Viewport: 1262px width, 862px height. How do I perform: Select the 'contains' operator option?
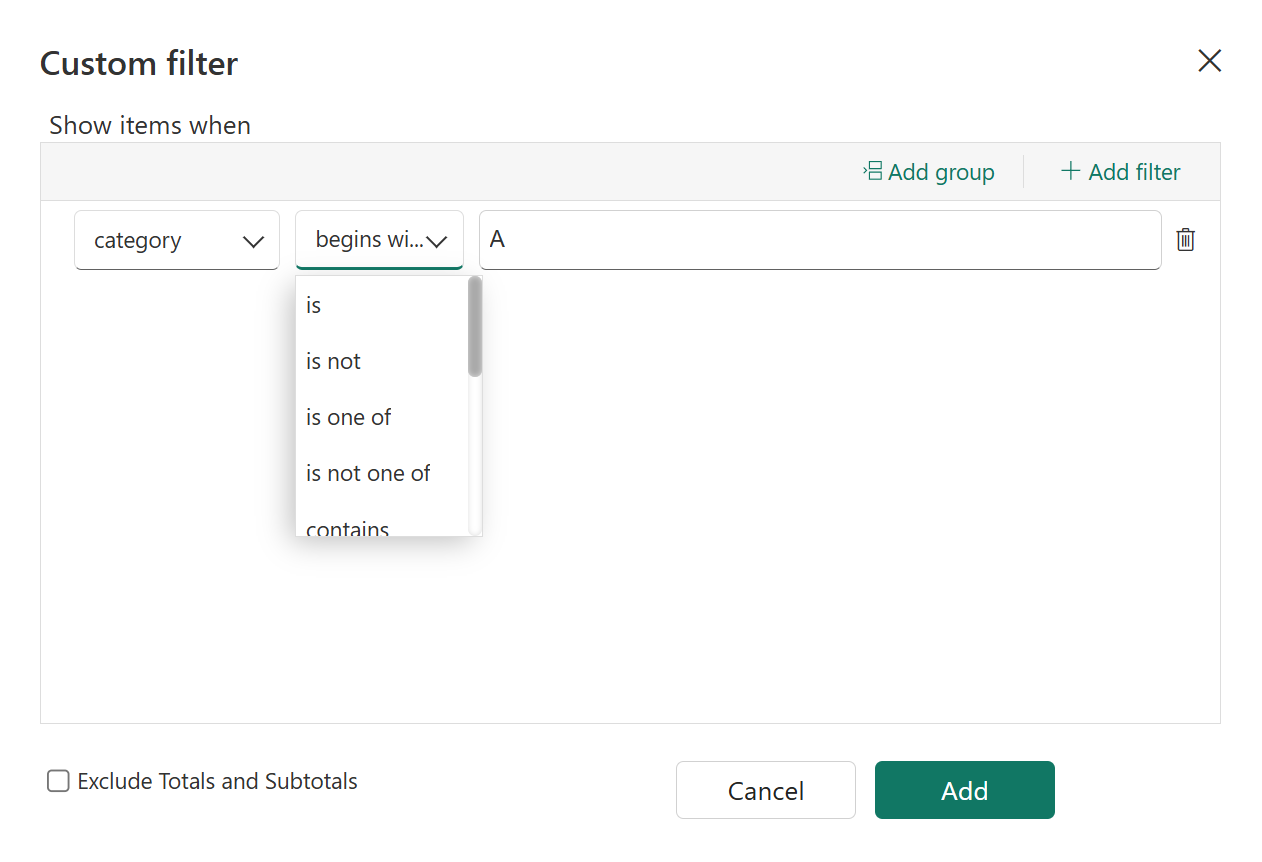[348, 527]
